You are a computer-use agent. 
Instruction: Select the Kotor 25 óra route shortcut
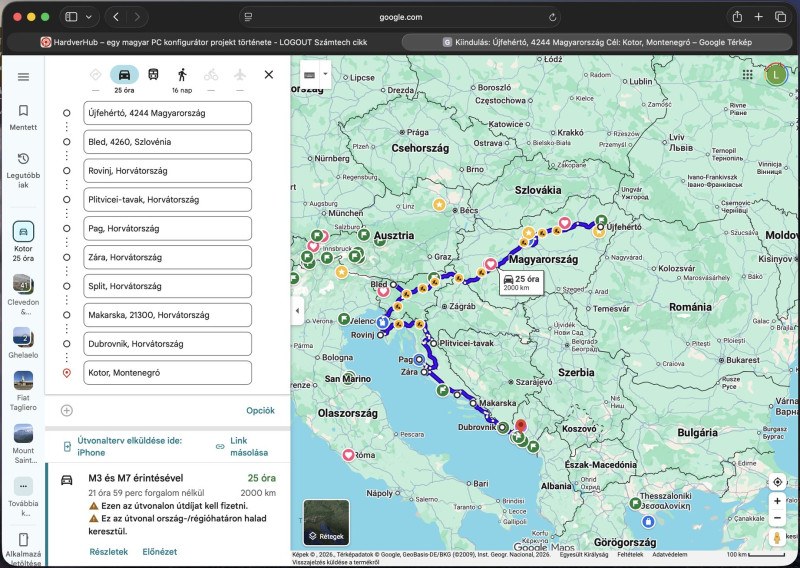[x=23, y=241]
